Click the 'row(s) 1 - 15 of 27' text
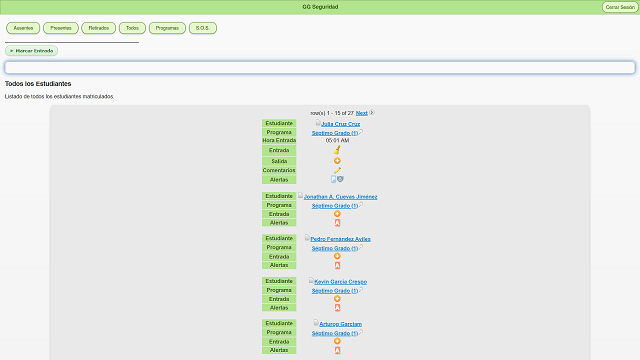The width and height of the screenshot is (640, 360). click(332, 113)
